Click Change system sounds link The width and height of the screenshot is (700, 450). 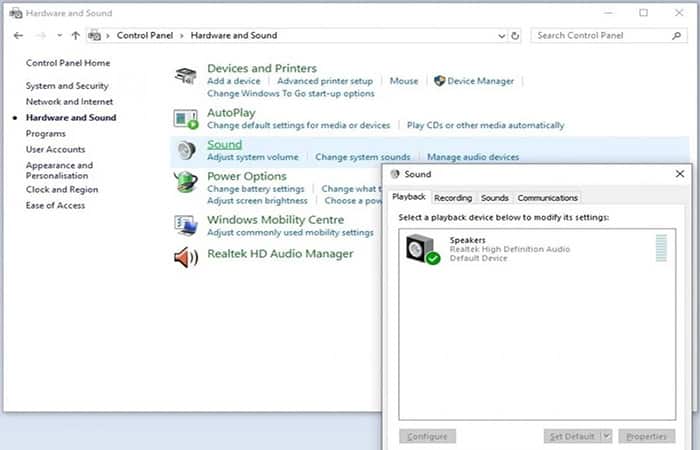tap(362, 157)
